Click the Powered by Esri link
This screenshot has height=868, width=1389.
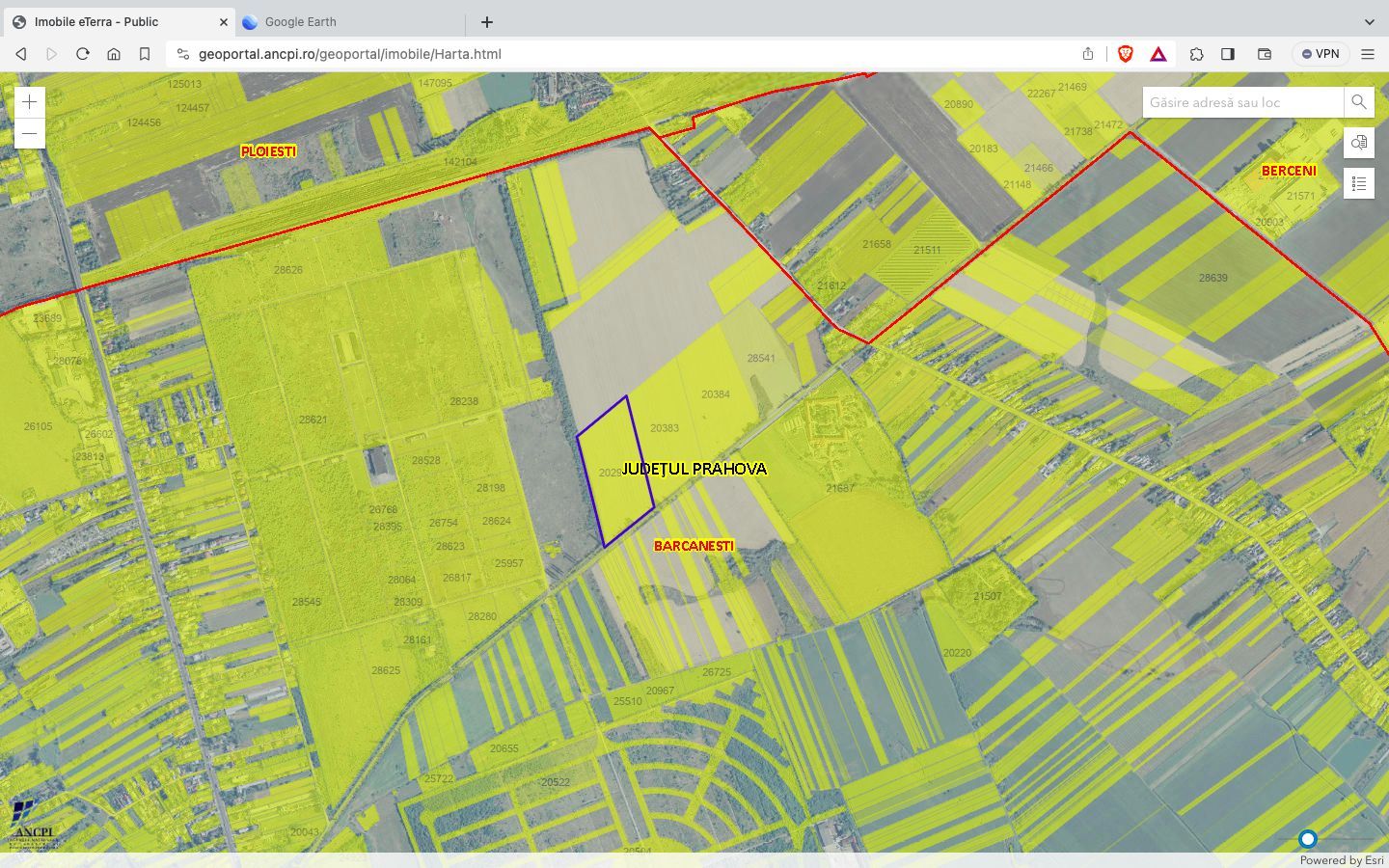pos(1341,860)
